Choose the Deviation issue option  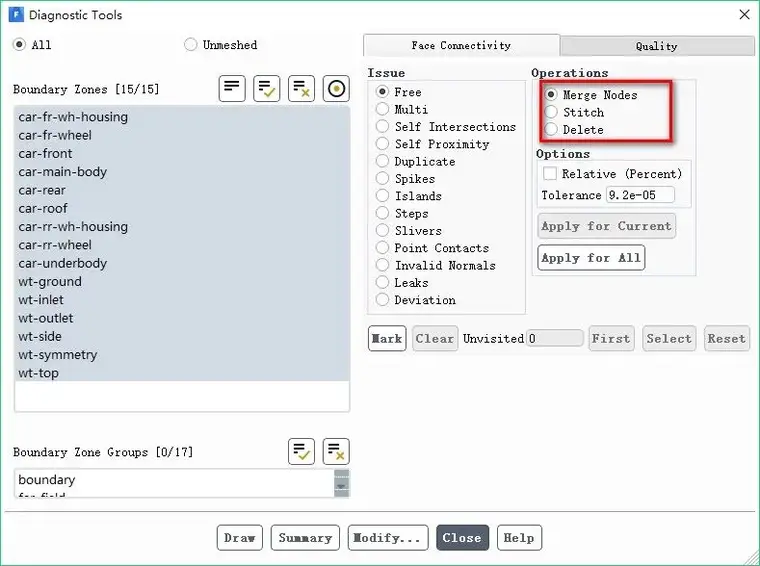coord(382,300)
